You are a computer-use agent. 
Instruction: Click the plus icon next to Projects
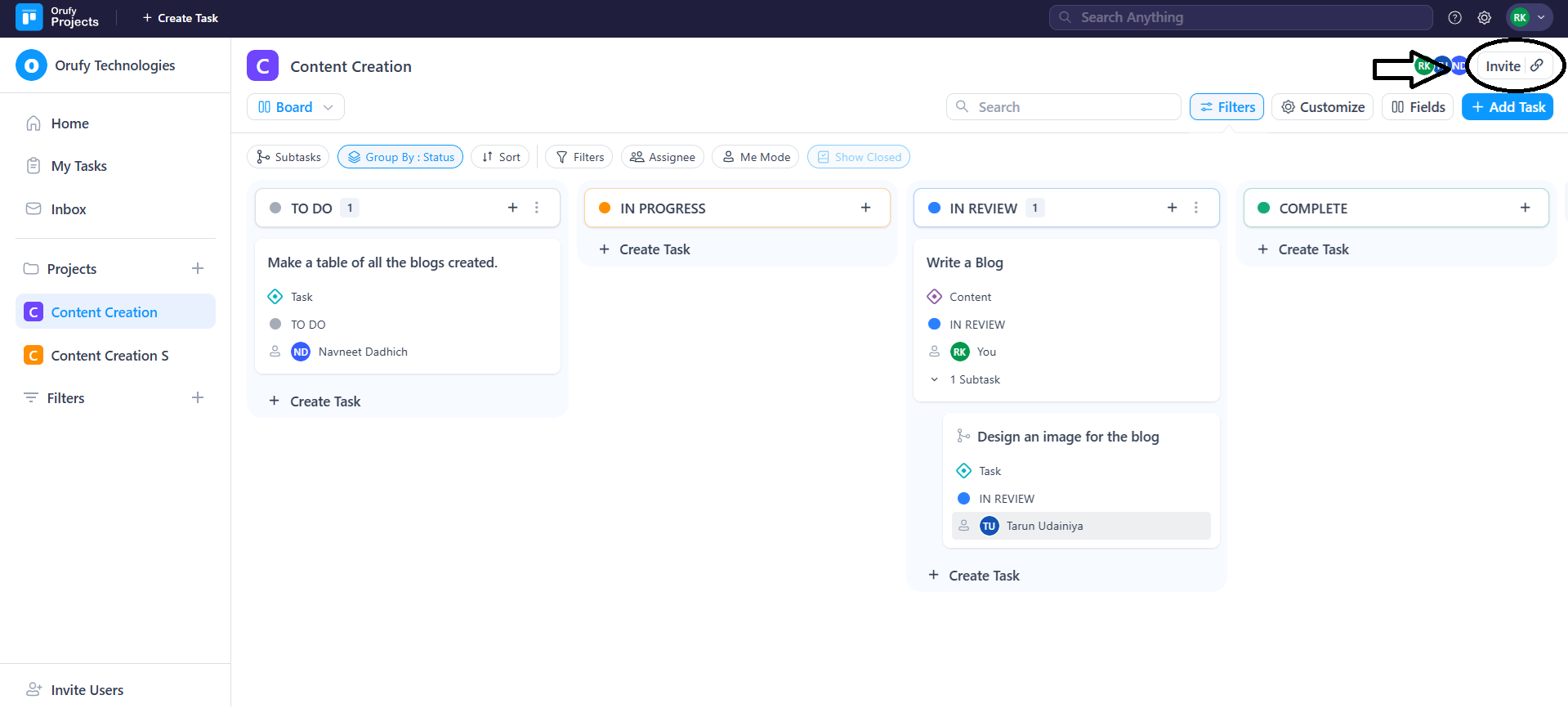pyautogui.click(x=198, y=268)
